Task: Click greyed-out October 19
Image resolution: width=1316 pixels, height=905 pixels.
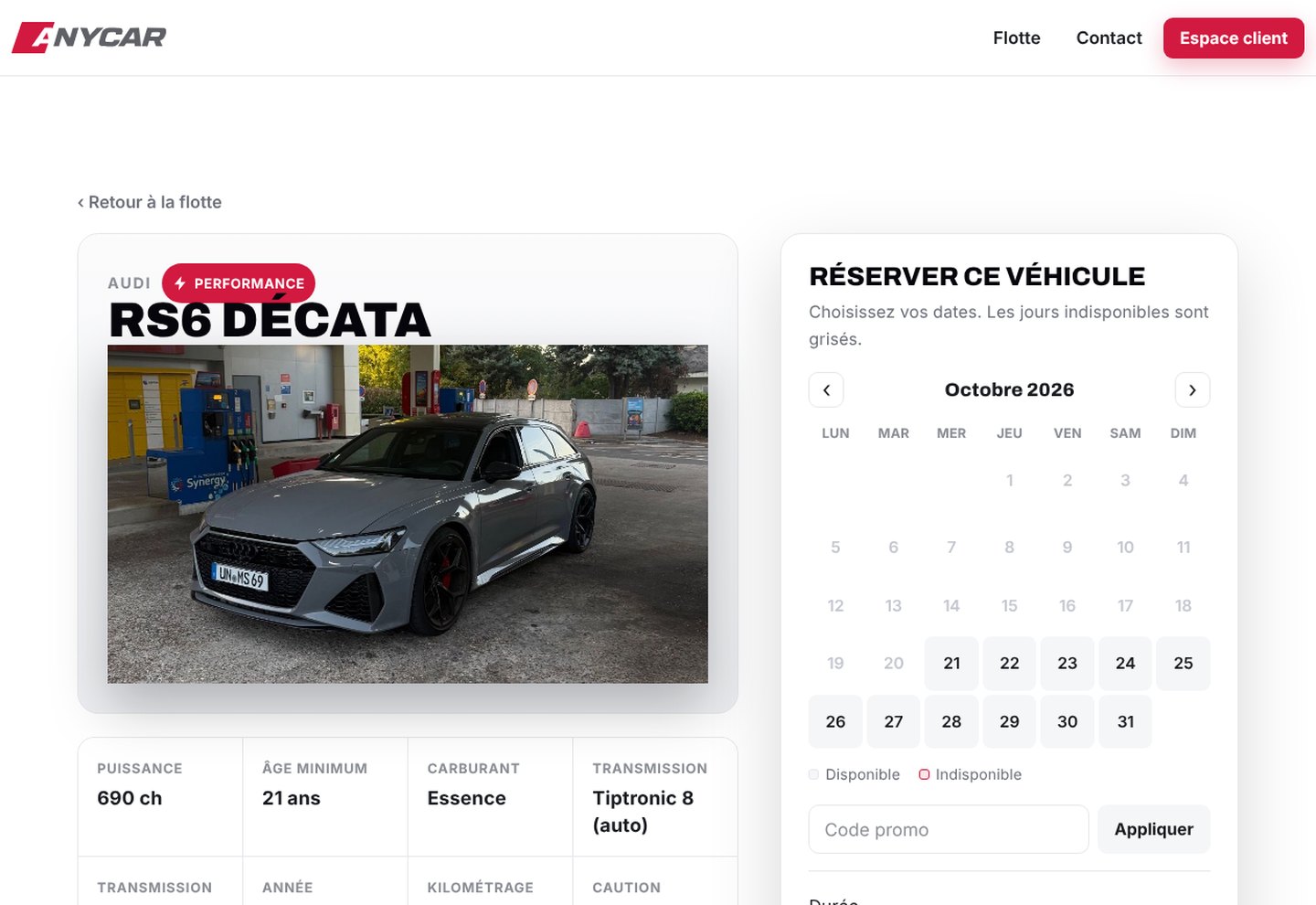Action: tap(835, 664)
